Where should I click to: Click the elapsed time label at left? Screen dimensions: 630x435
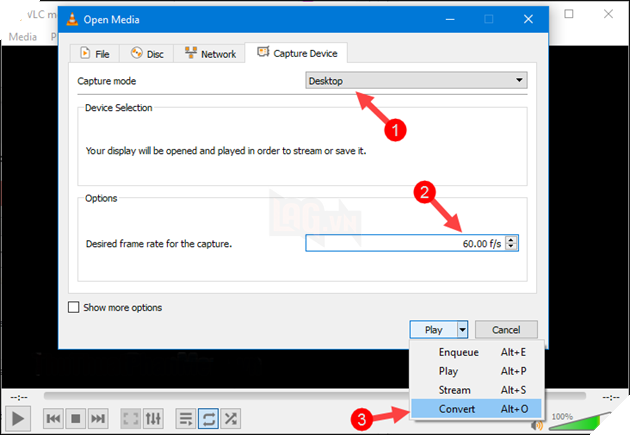coord(19,397)
